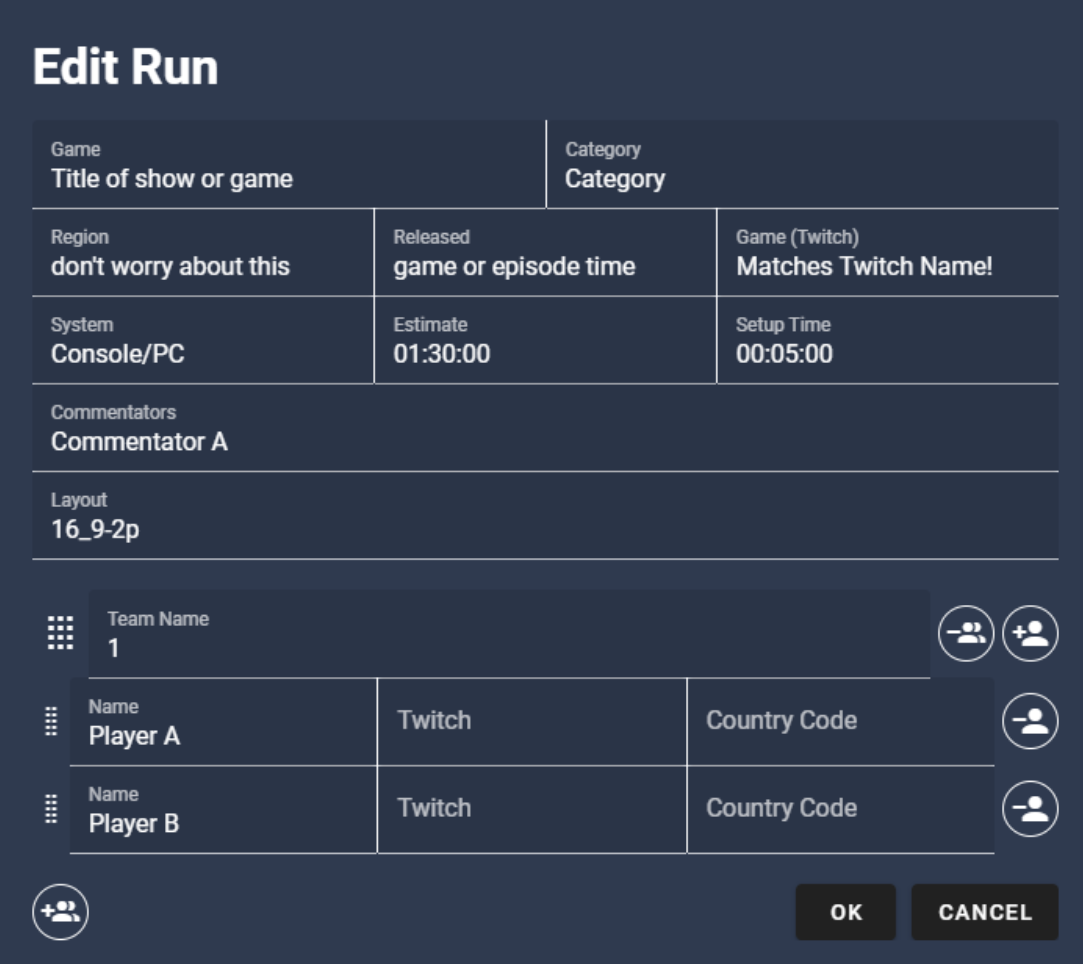This screenshot has width=1083, height=964.
Task: Click the remove team icon beside Team Name
Action: tap(965, 634)
